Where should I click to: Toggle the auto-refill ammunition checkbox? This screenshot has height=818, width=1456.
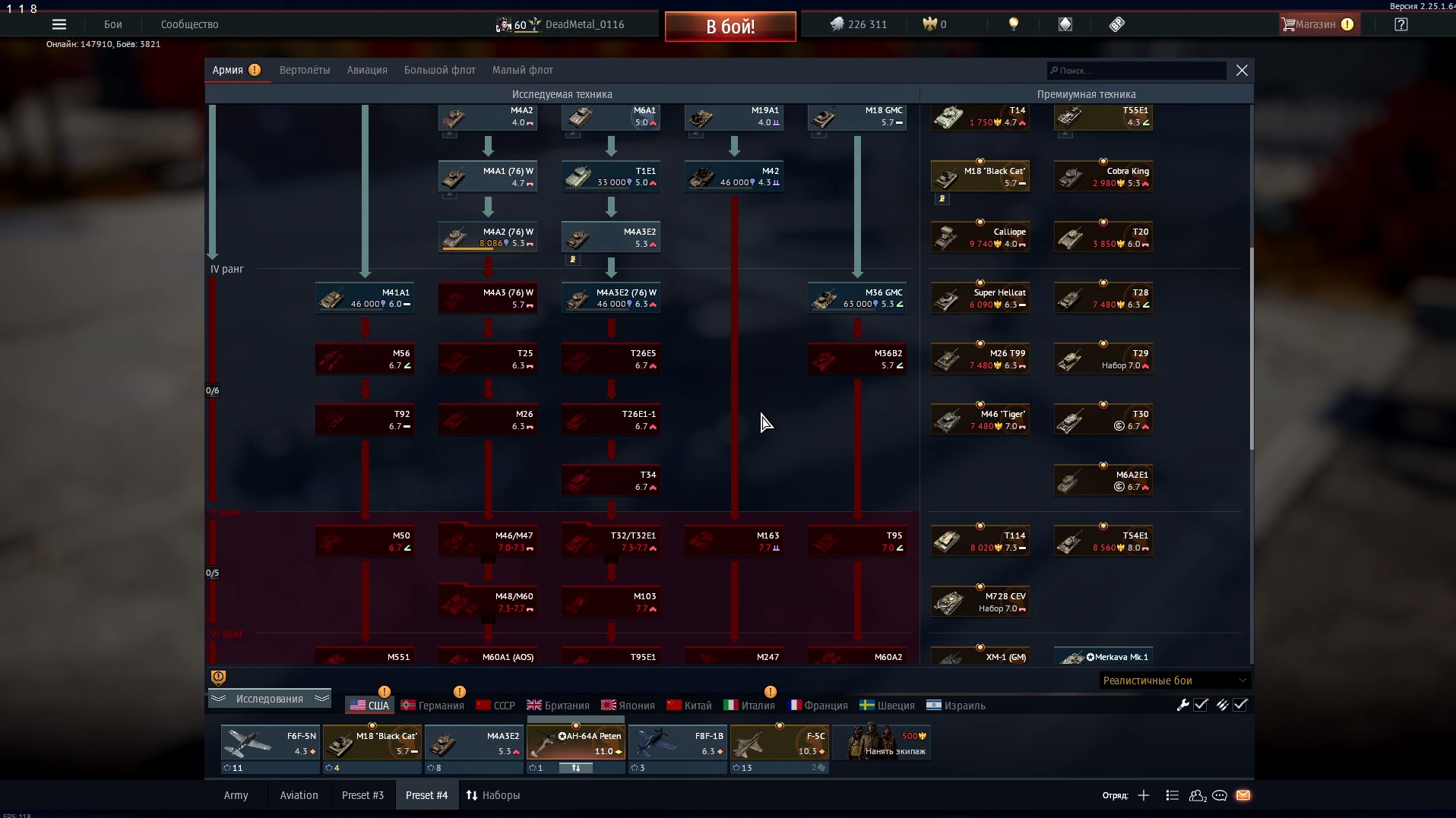(1240, 705)
